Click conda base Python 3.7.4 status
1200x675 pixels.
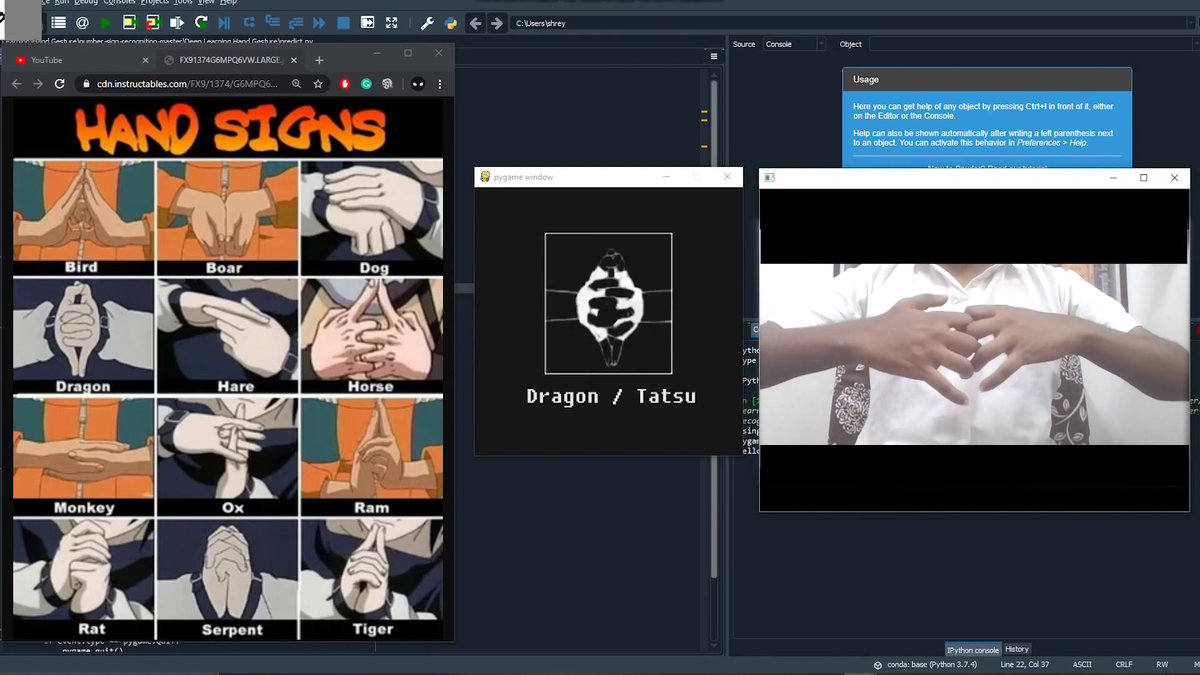point(929,664)
